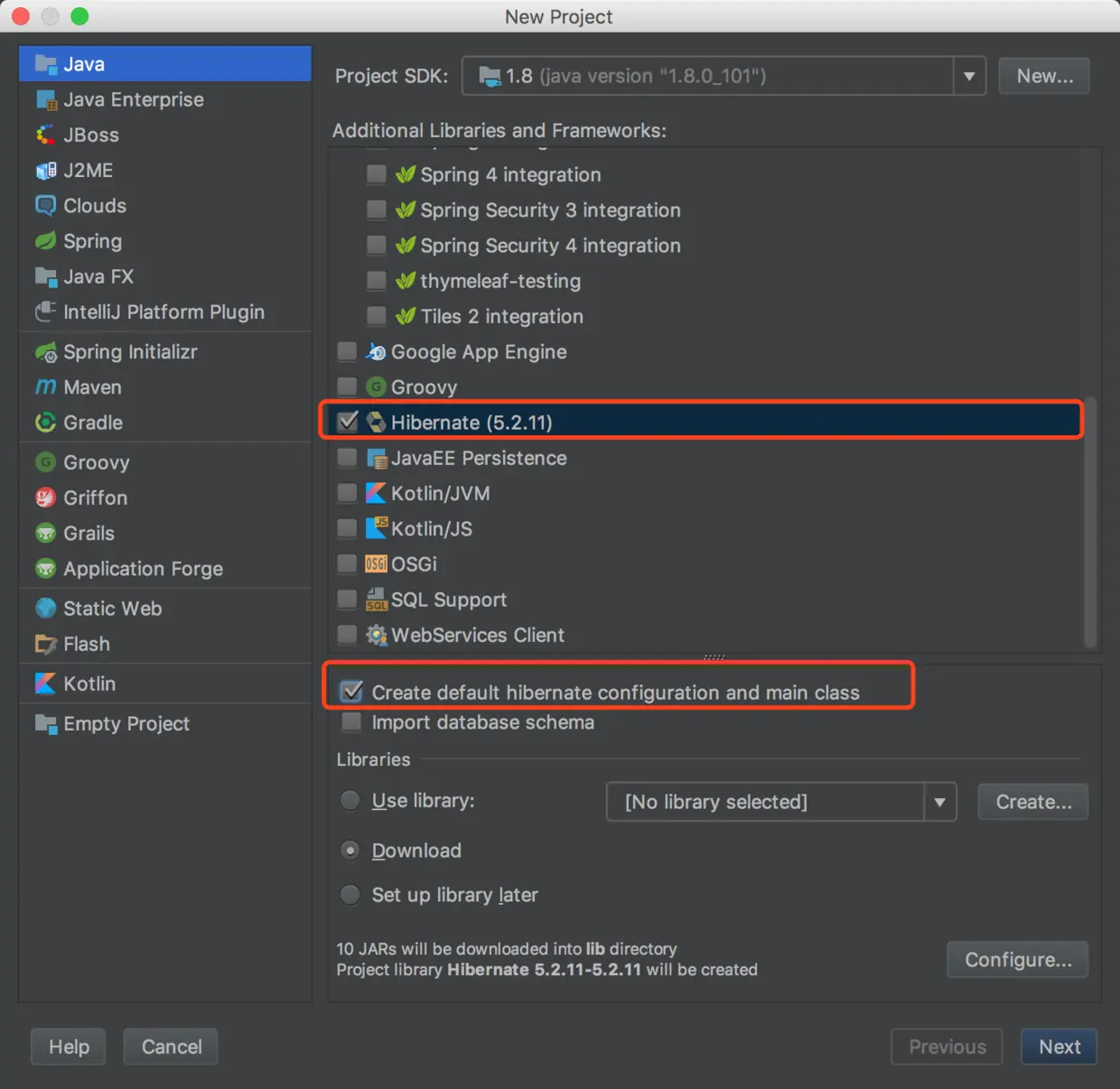Image resolution: width=1120 pixels, height=1089 pixels.
Task: Check Spring Security 3 integration
Action: (x=377, y=209)
